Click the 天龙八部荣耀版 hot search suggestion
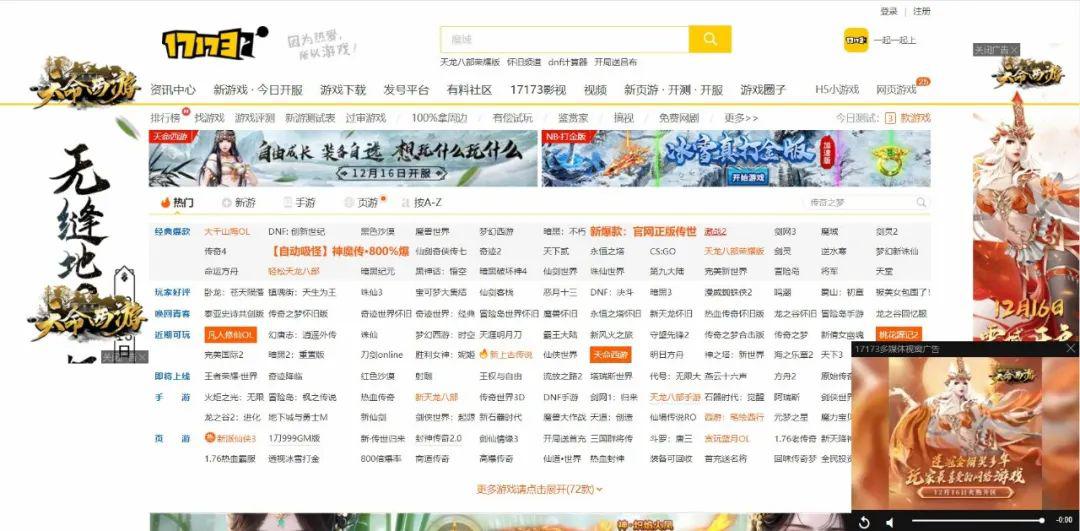 [470, 62]
